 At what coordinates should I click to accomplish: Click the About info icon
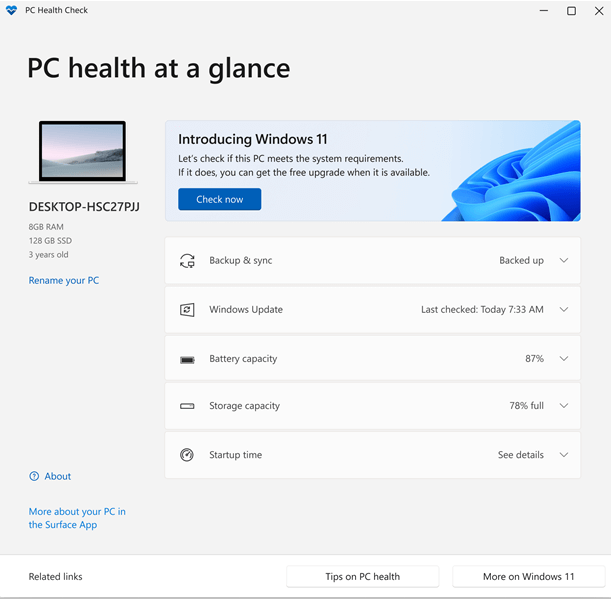34,477
